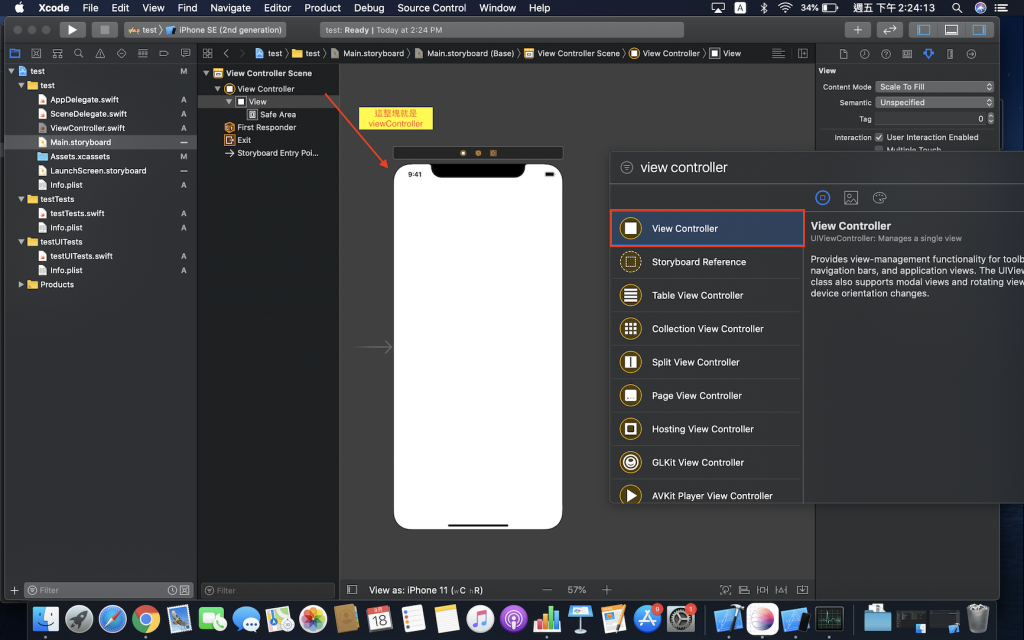The image size is (1024, 640).
Task: Open the Find navigator magnifier
Action: click(x=78, y=54)
